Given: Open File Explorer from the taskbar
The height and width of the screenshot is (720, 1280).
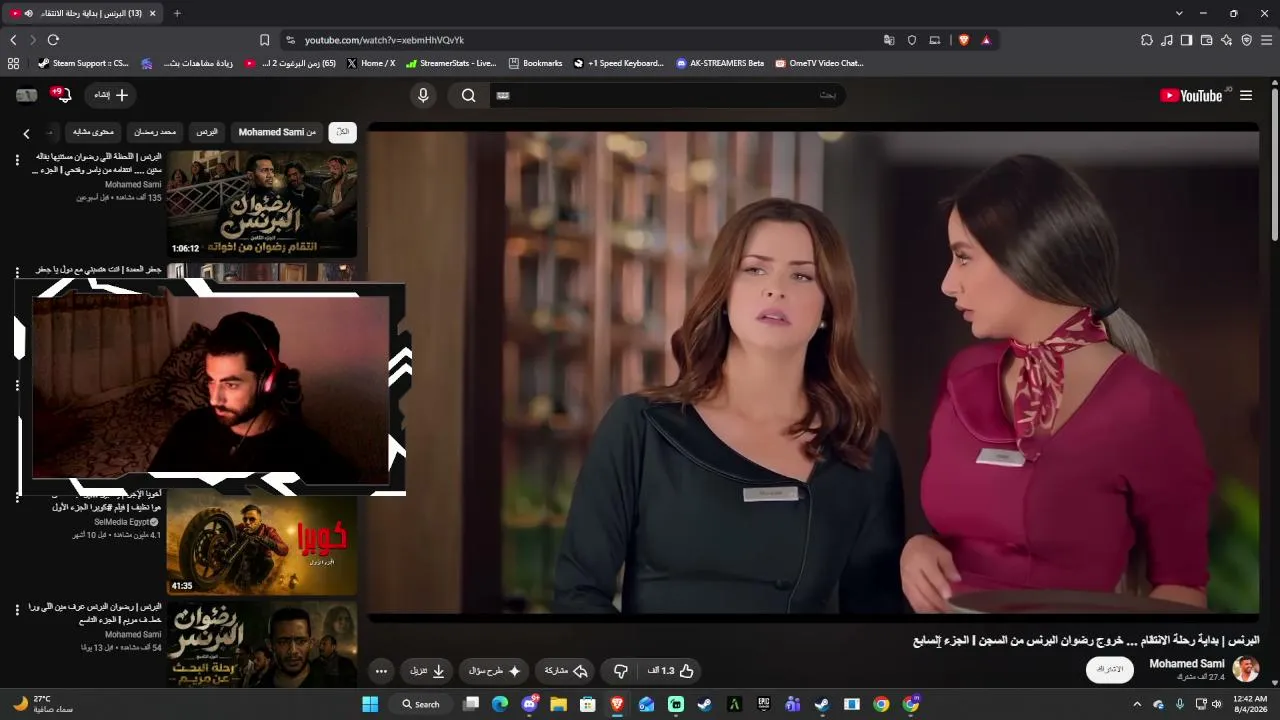Looking at the screenshot, I should coord(558,704).
